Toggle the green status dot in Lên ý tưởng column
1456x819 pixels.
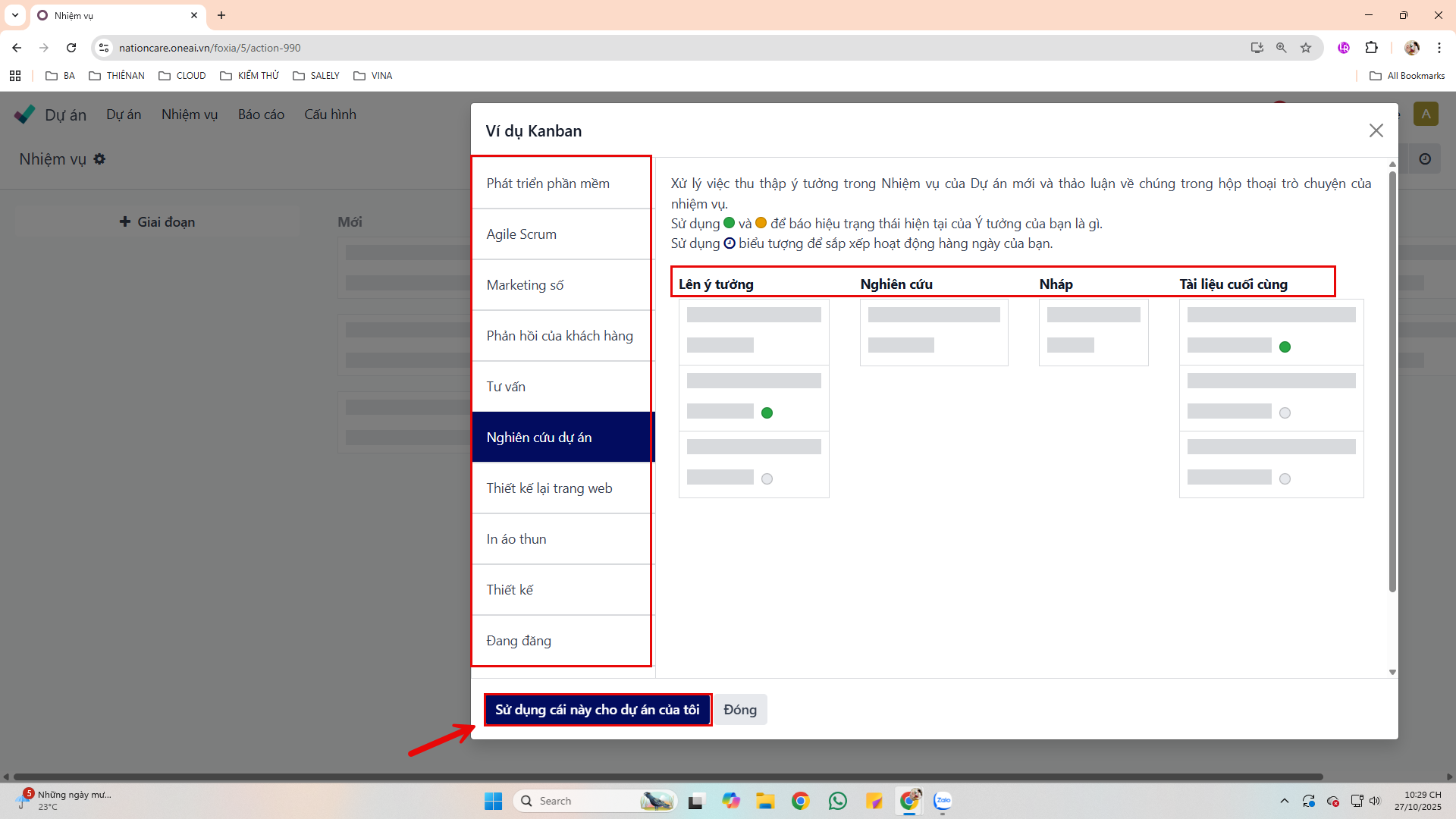(x=767, y=413)
